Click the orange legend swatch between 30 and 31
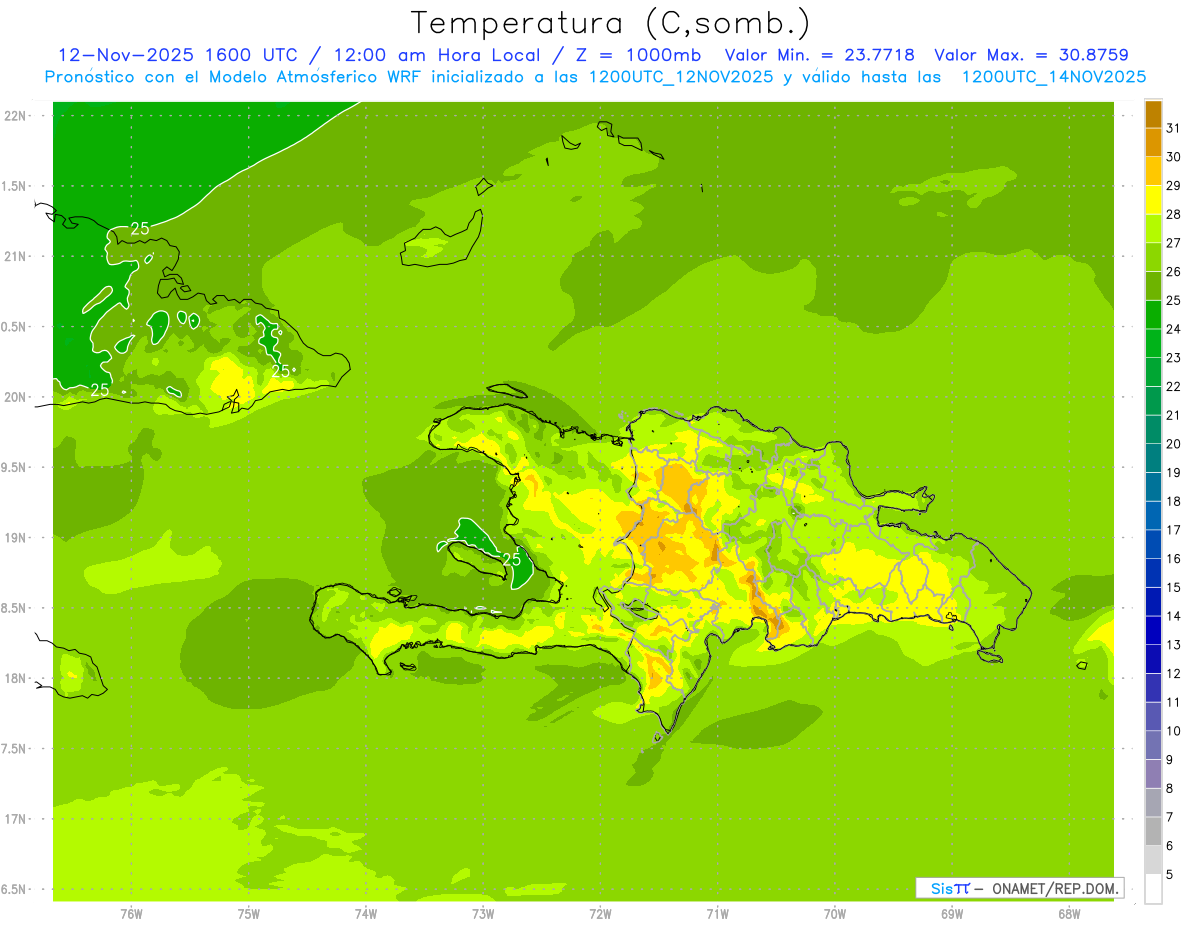 click(1153, 142)
